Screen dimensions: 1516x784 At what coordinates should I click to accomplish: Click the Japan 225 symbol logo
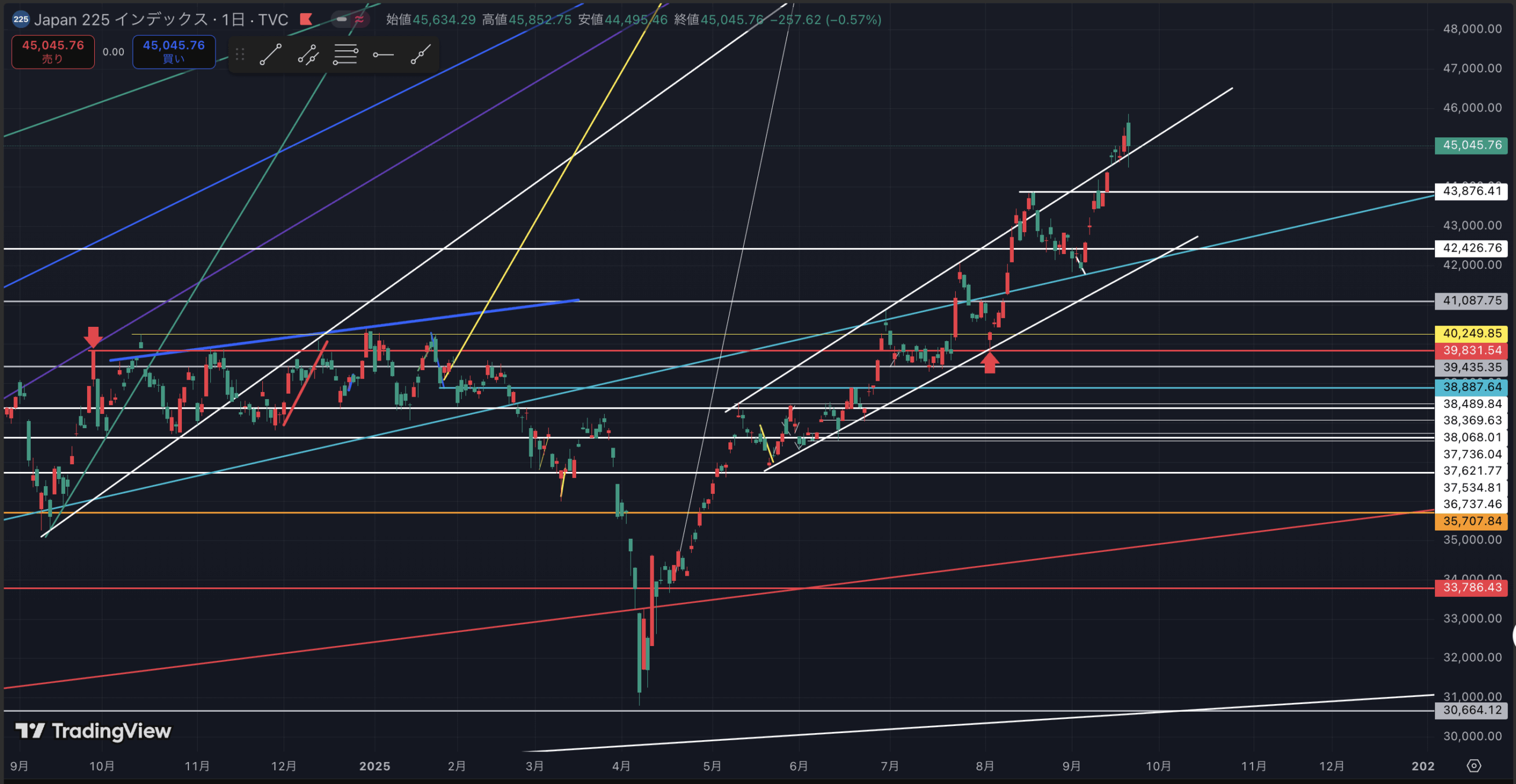pos(21,20)
